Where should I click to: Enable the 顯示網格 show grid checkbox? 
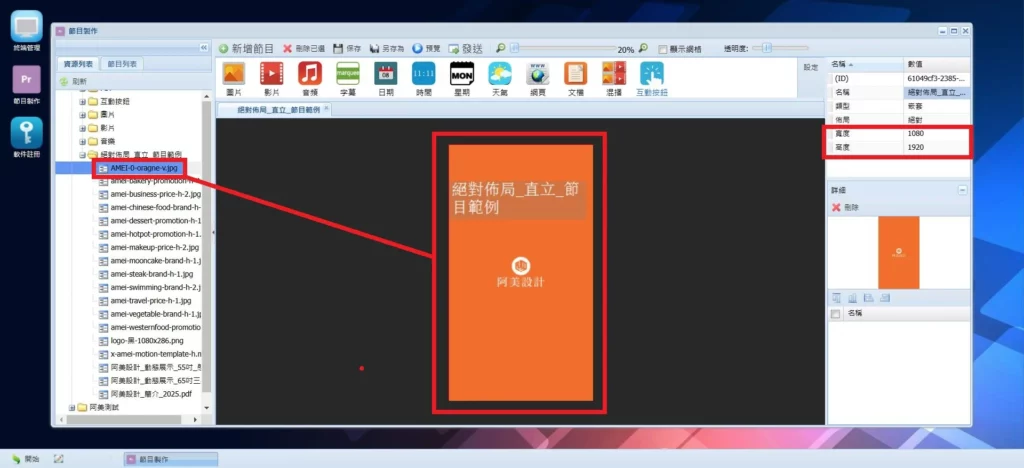point(662,48)
